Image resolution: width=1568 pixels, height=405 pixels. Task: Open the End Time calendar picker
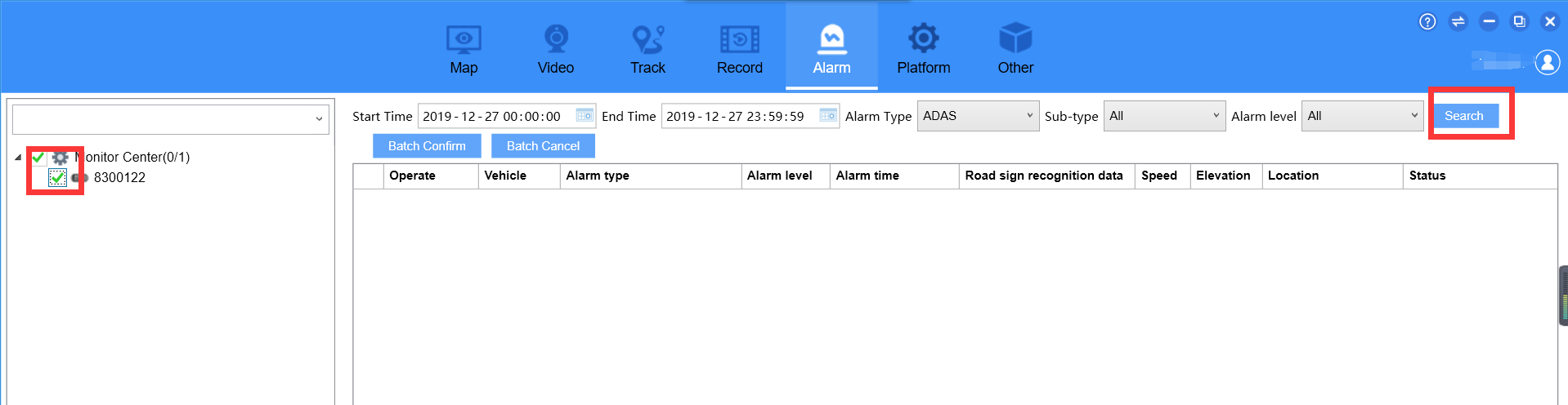828,116
